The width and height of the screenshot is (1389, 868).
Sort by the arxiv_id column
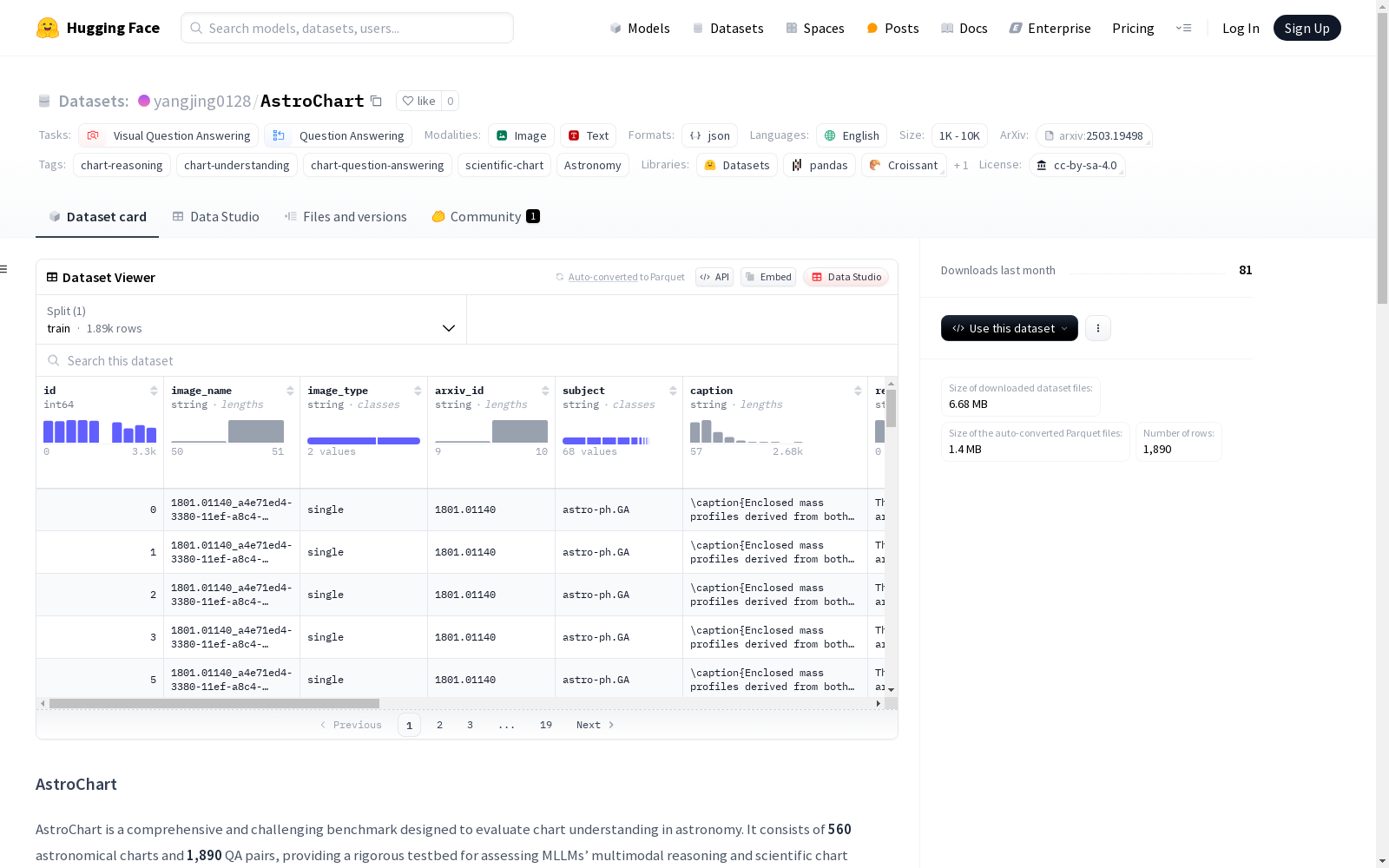[545, 391]
